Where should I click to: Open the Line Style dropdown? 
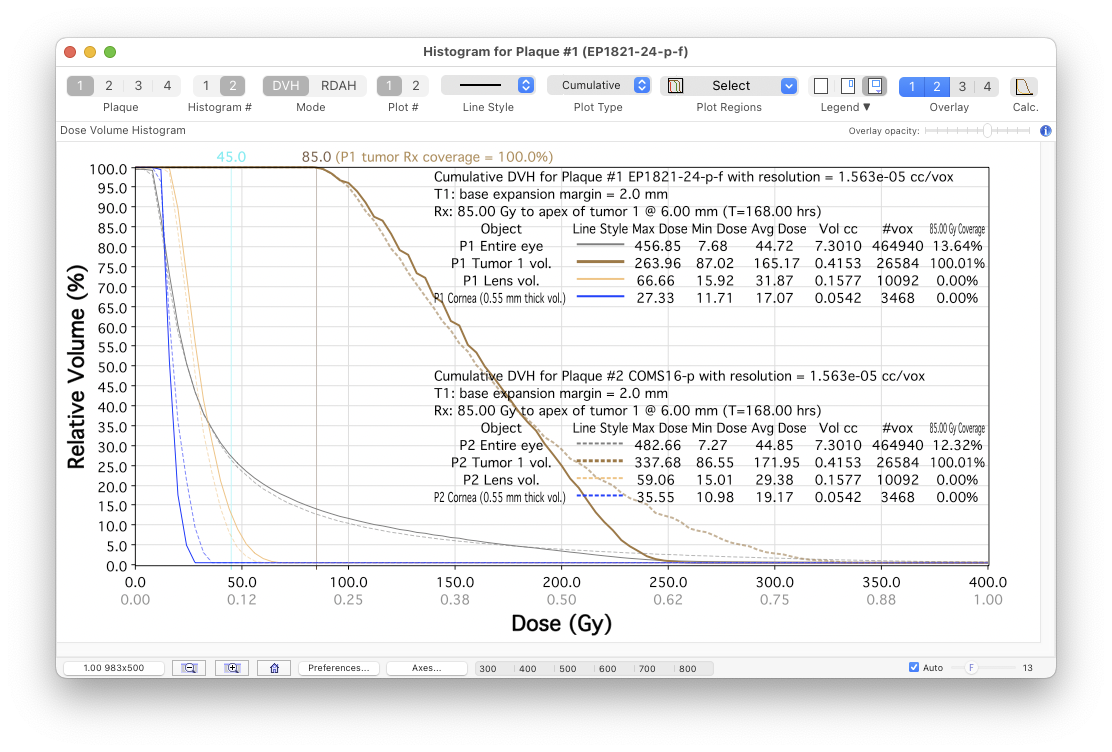coord(488,86)
